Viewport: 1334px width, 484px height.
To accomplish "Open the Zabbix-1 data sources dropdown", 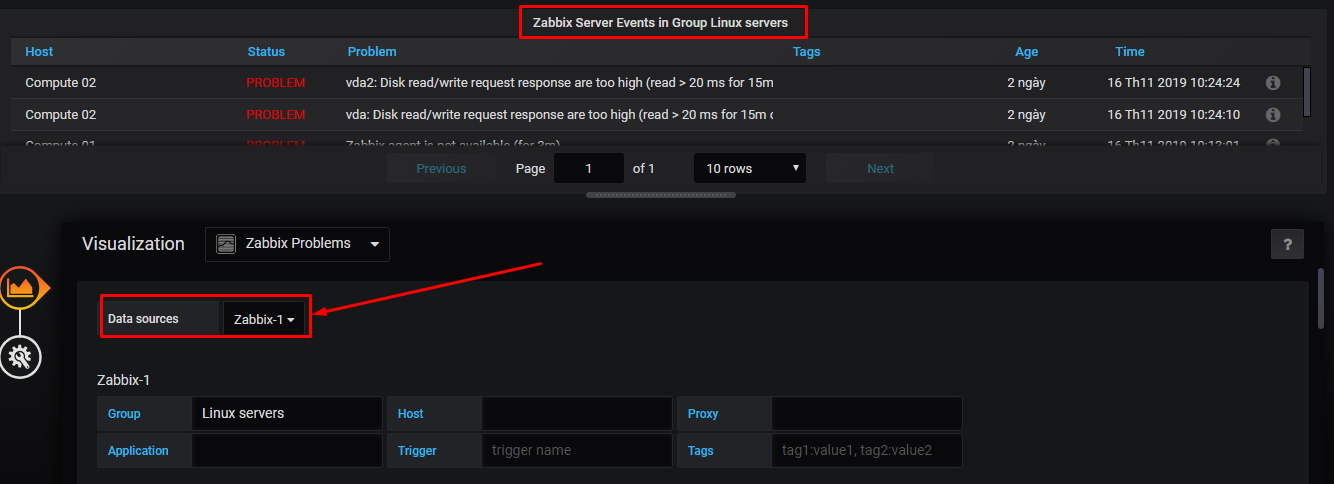I will [x=264, y=320].
